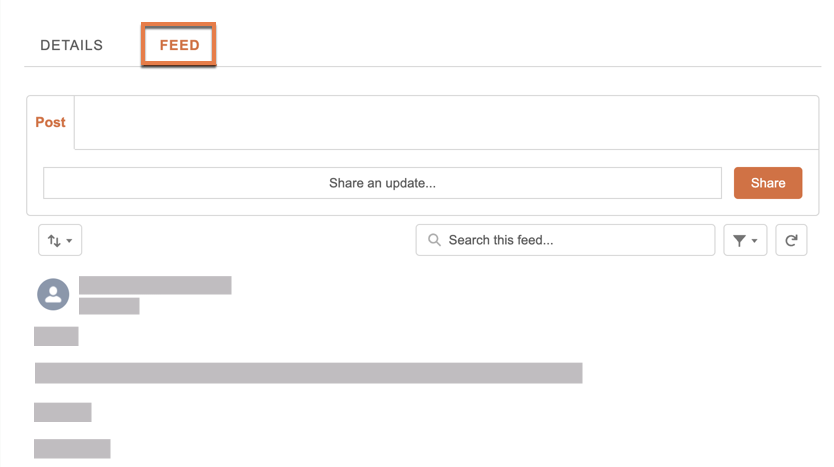Open the redacted author name link

155,285
